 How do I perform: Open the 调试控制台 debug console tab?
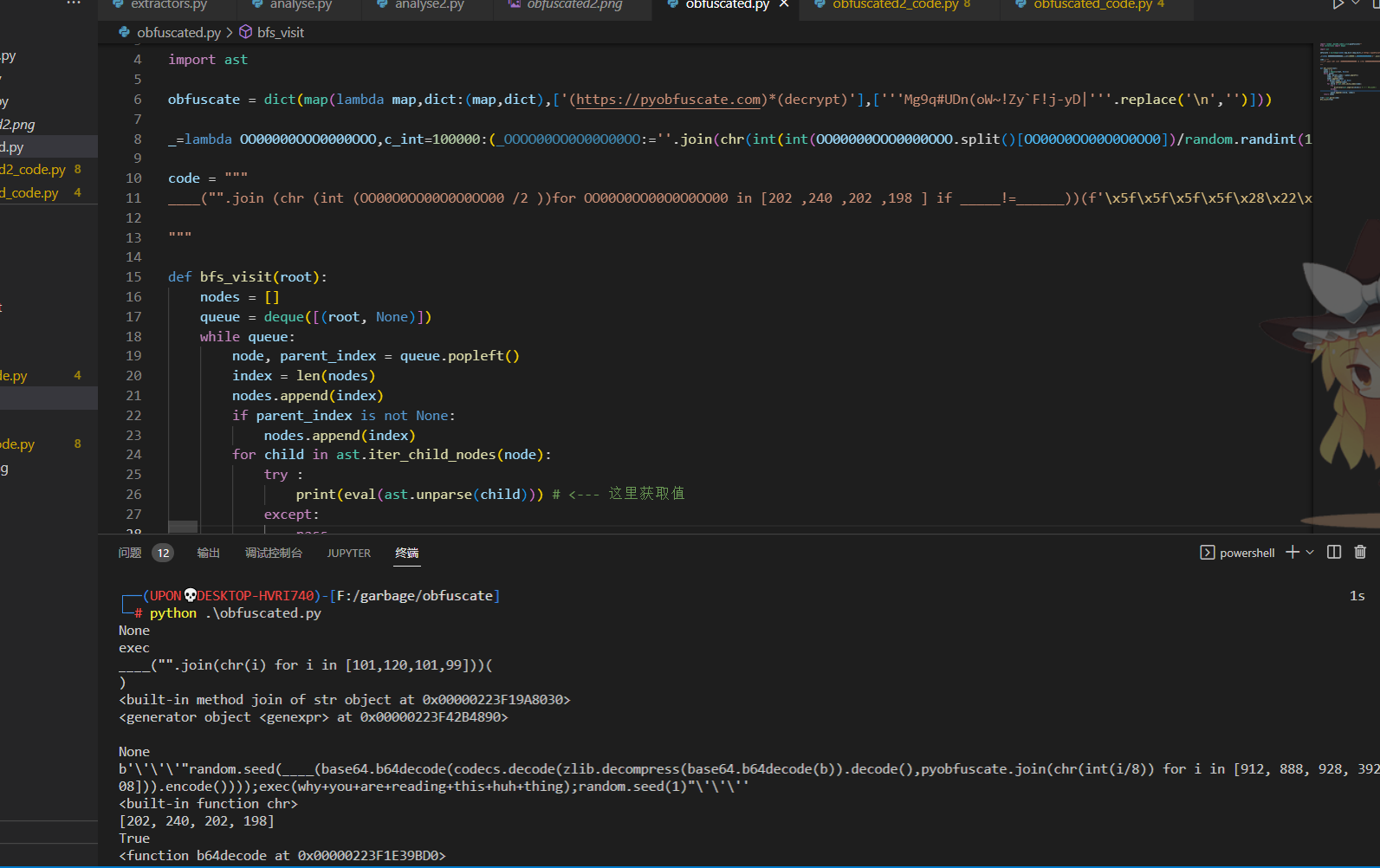[x=274, y=553]
